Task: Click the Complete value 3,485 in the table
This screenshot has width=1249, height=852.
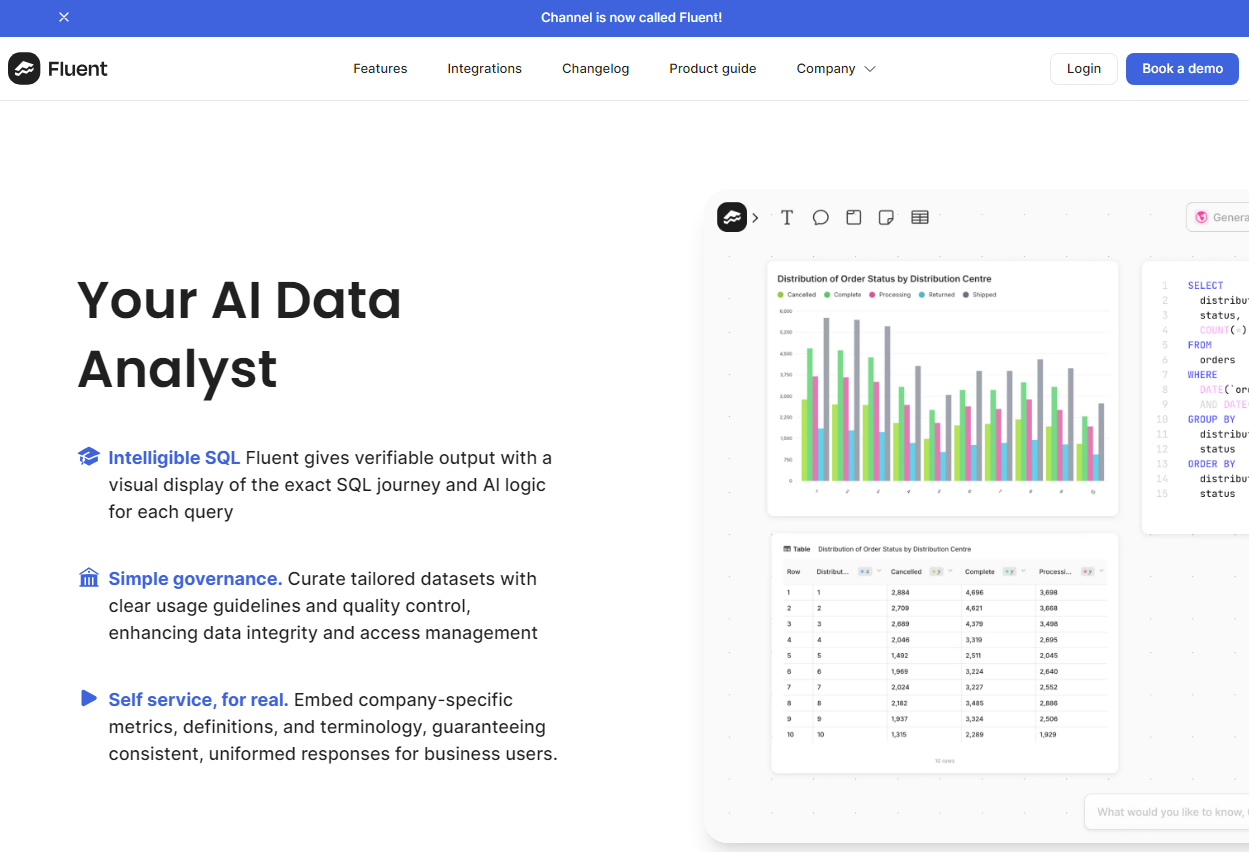Action: 975,703
